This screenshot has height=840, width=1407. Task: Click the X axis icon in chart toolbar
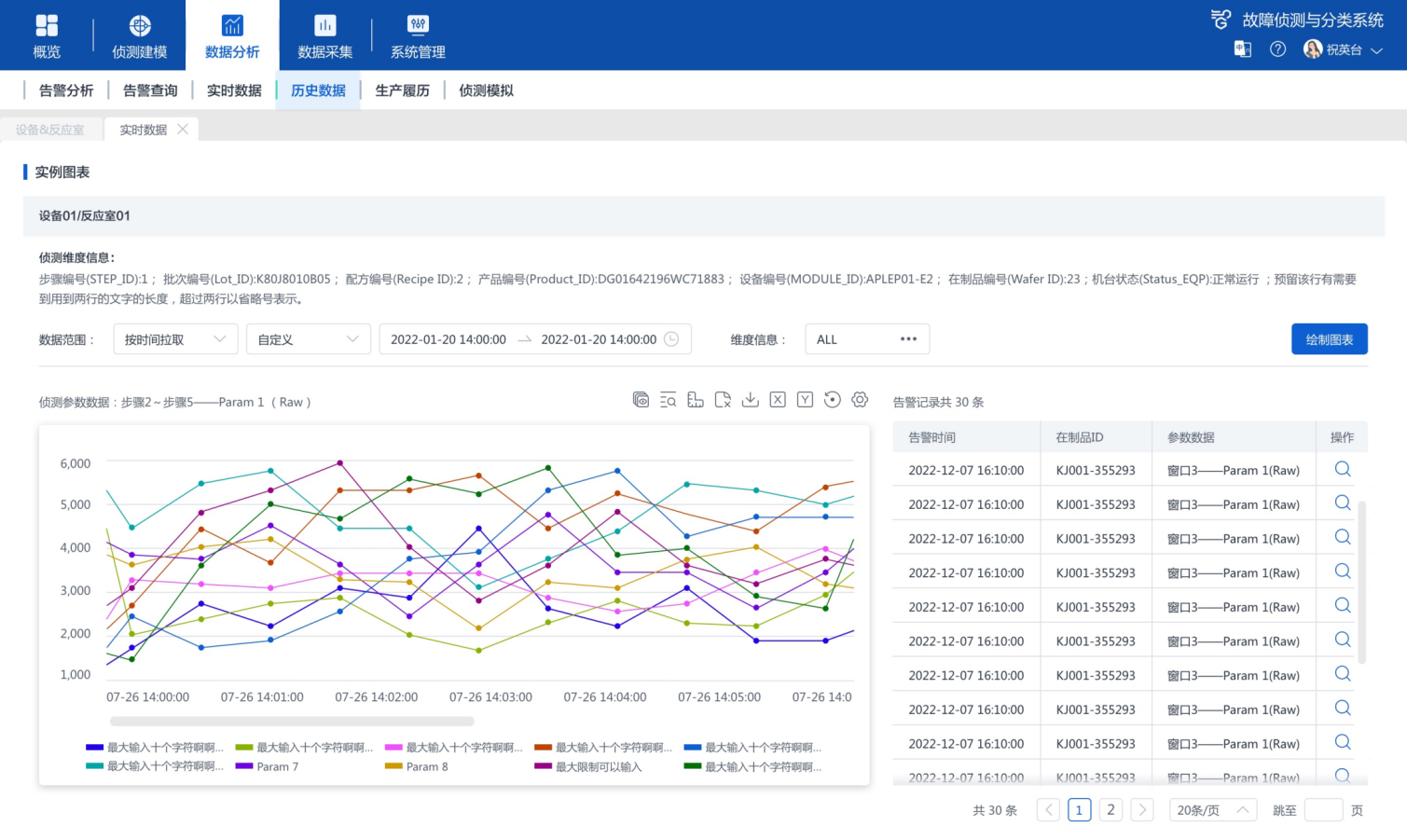pos(778,400)
